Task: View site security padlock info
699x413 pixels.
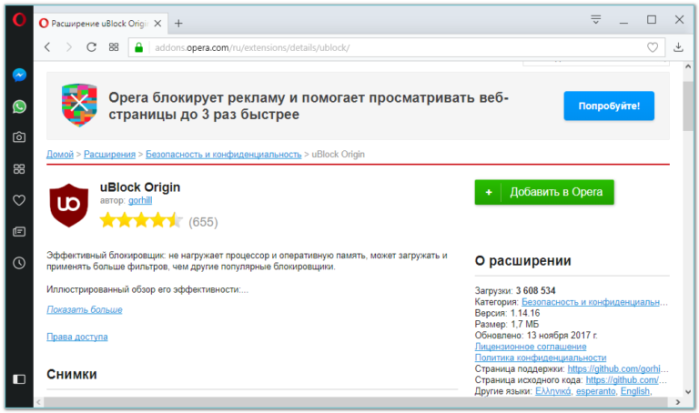Action: point(139,48)
